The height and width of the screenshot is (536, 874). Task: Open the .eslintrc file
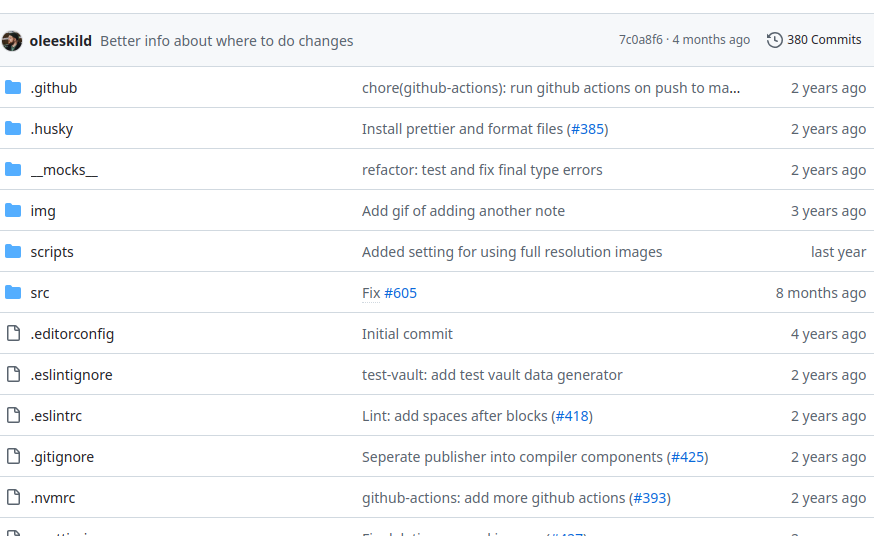point(56,416)
